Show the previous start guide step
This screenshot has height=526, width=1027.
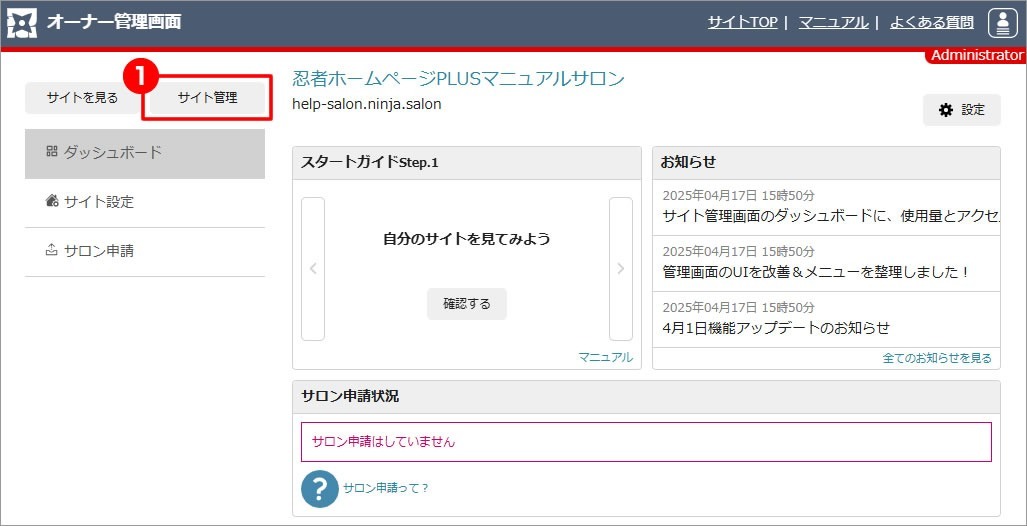313,268
